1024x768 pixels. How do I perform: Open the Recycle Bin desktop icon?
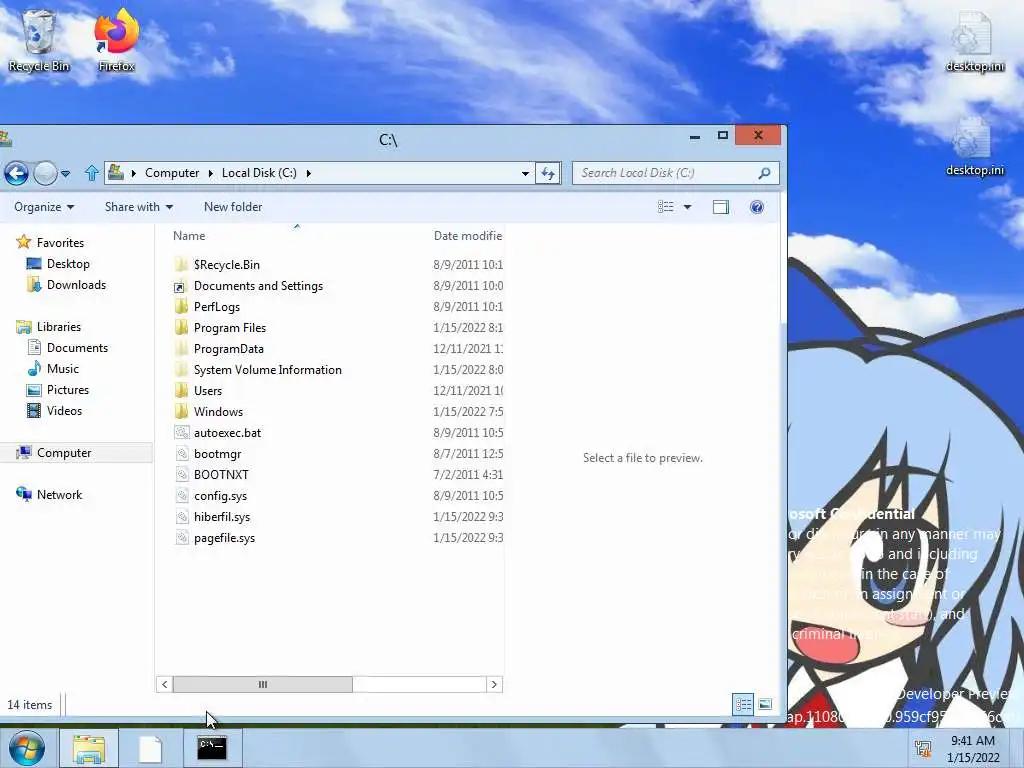pyautogui.click(x=39, y=39)
